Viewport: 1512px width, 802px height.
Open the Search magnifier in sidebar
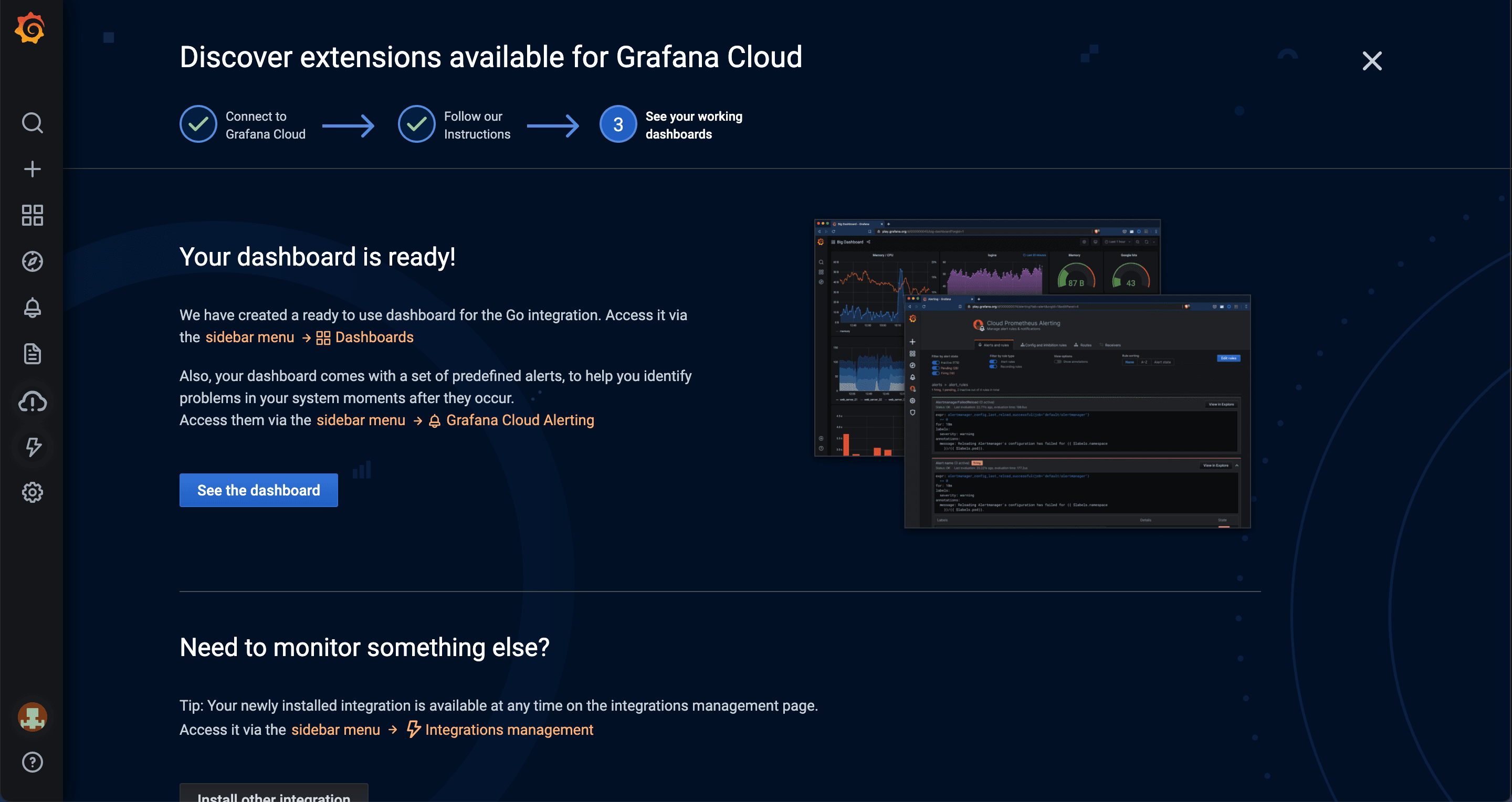(32, 123)
